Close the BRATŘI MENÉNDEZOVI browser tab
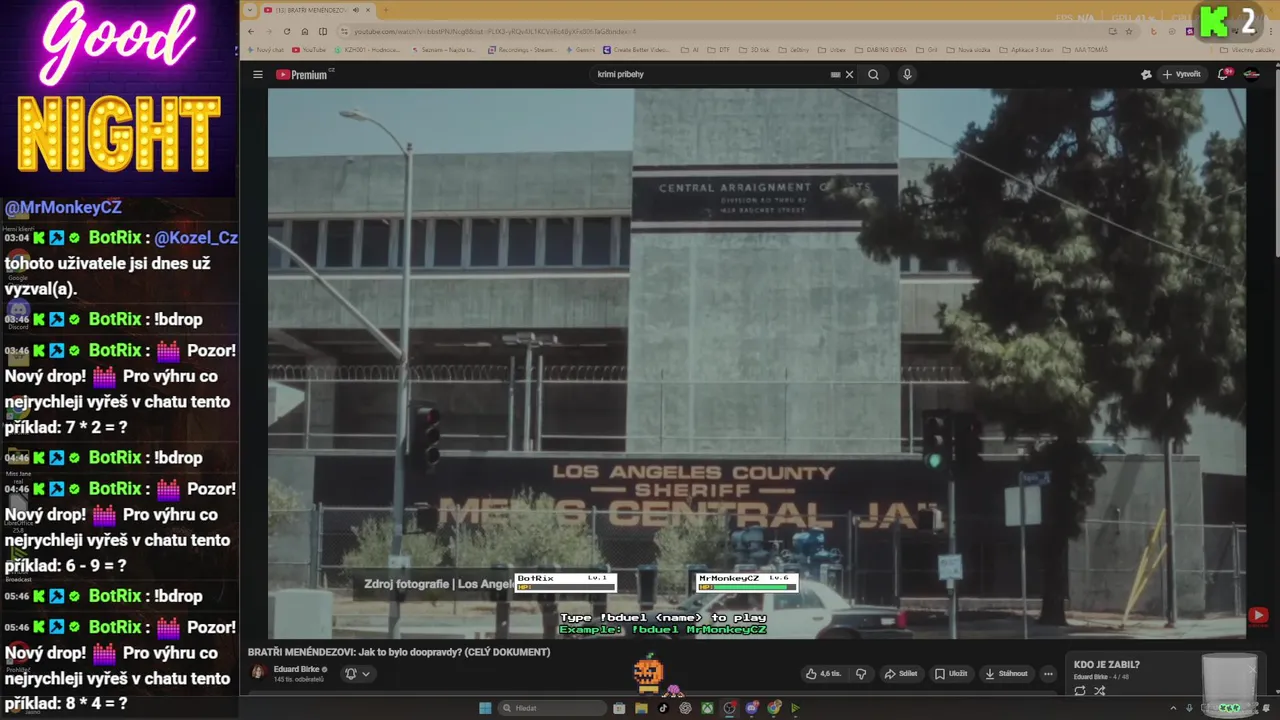 [368, 10]
